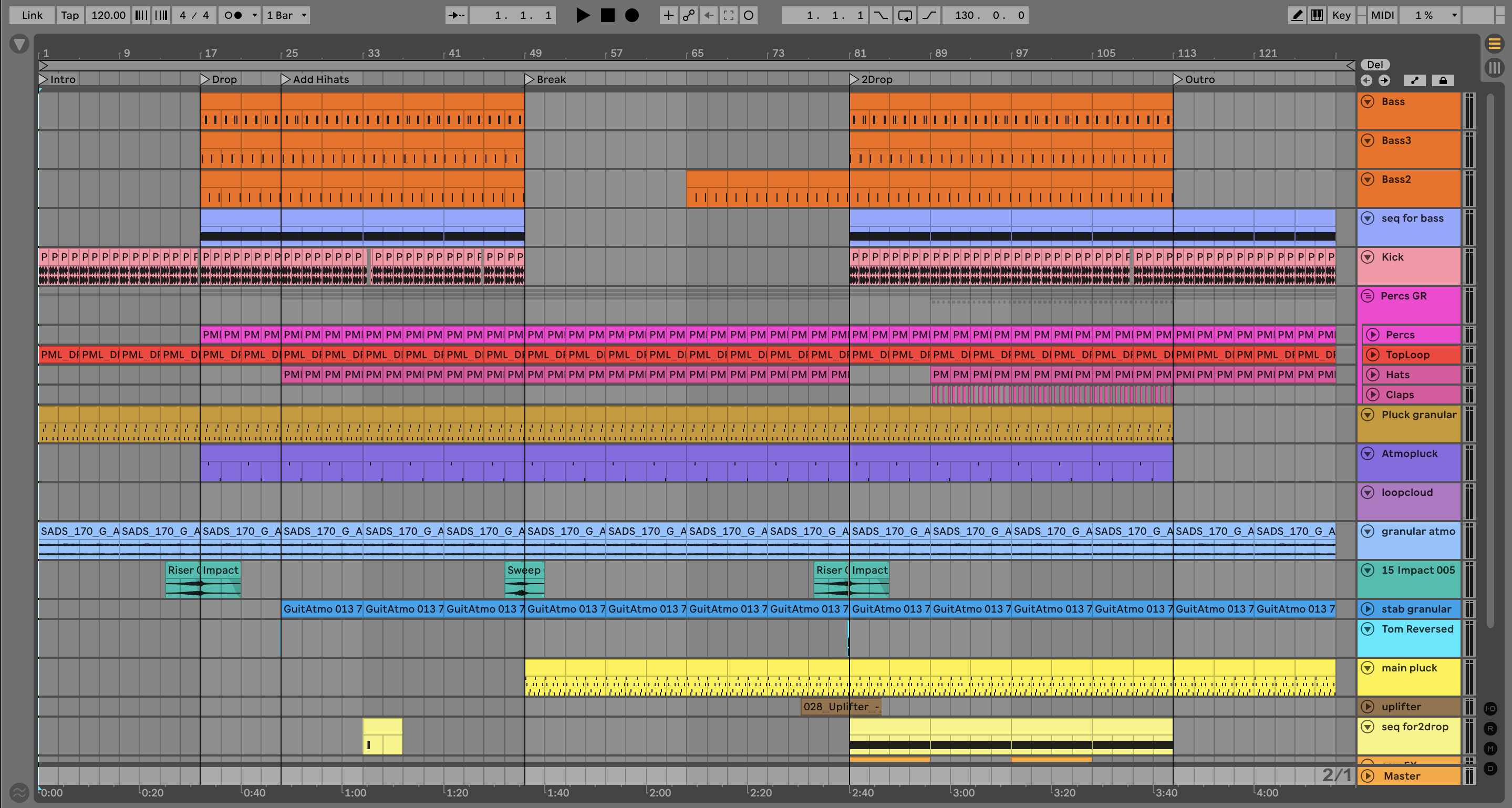Fold the Percs GR group track

tap(1368, 296)
